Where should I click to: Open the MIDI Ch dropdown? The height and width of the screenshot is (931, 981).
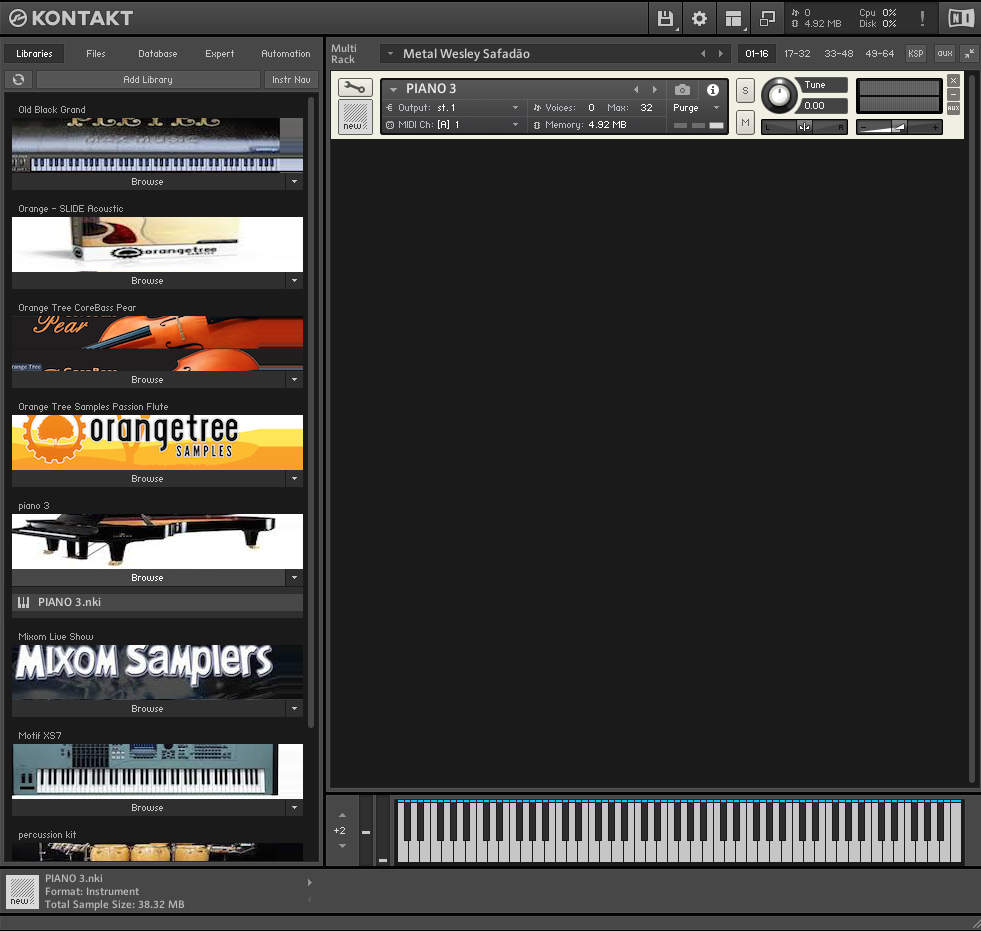516,125
